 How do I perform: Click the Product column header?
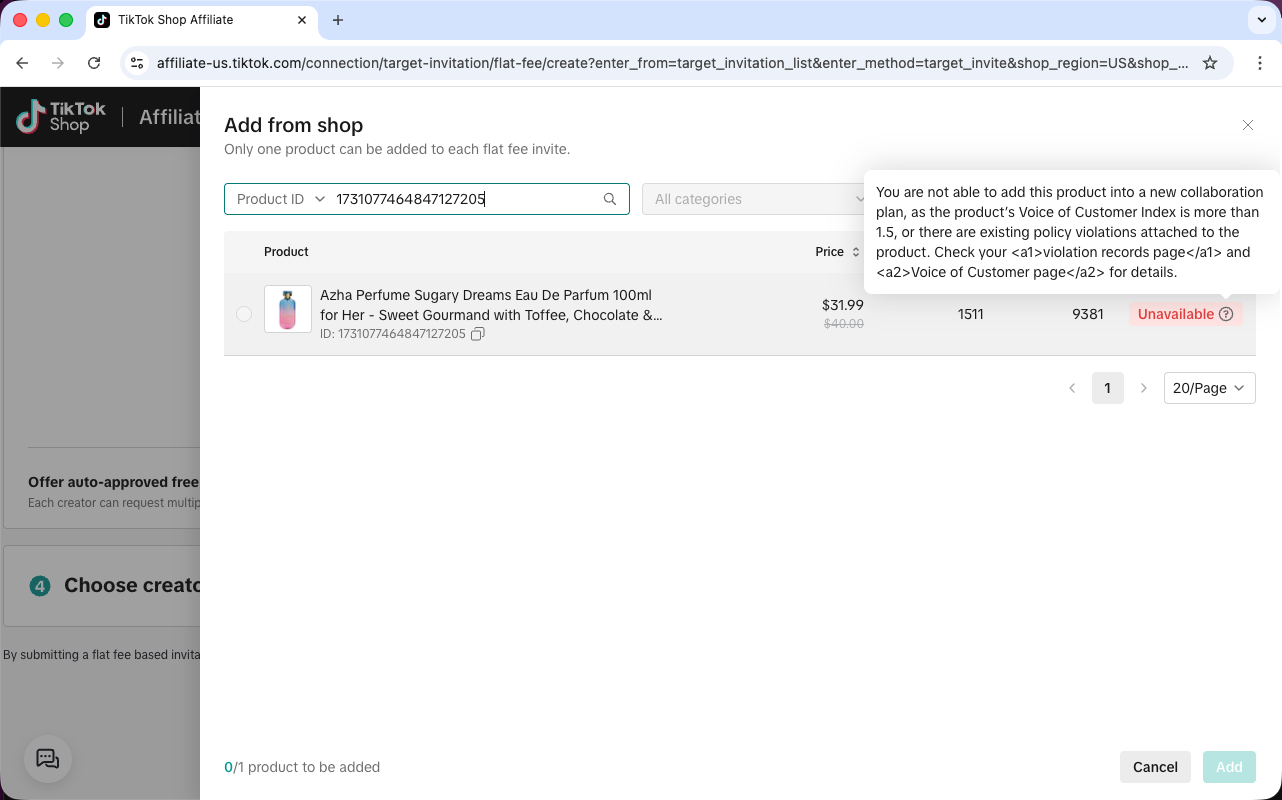coord(286,252)
